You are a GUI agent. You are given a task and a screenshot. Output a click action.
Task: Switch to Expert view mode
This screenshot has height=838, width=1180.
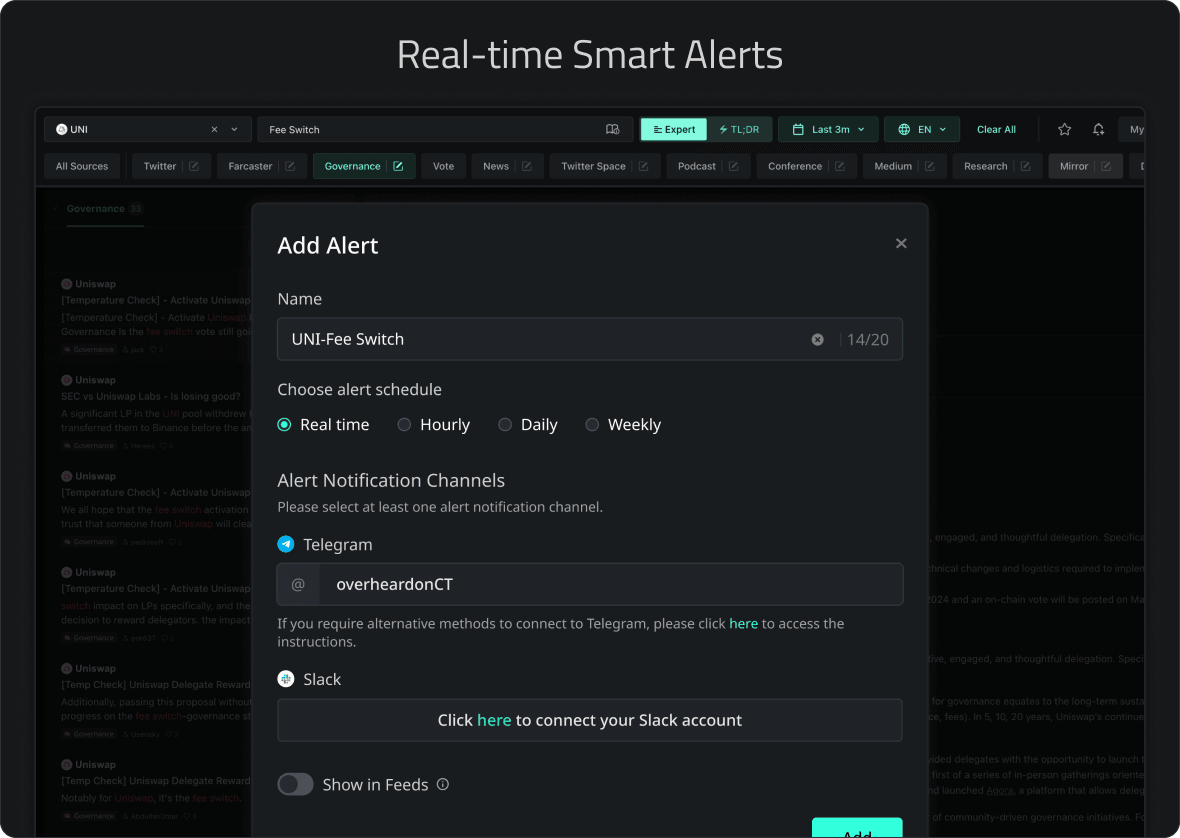coord(674,129)
